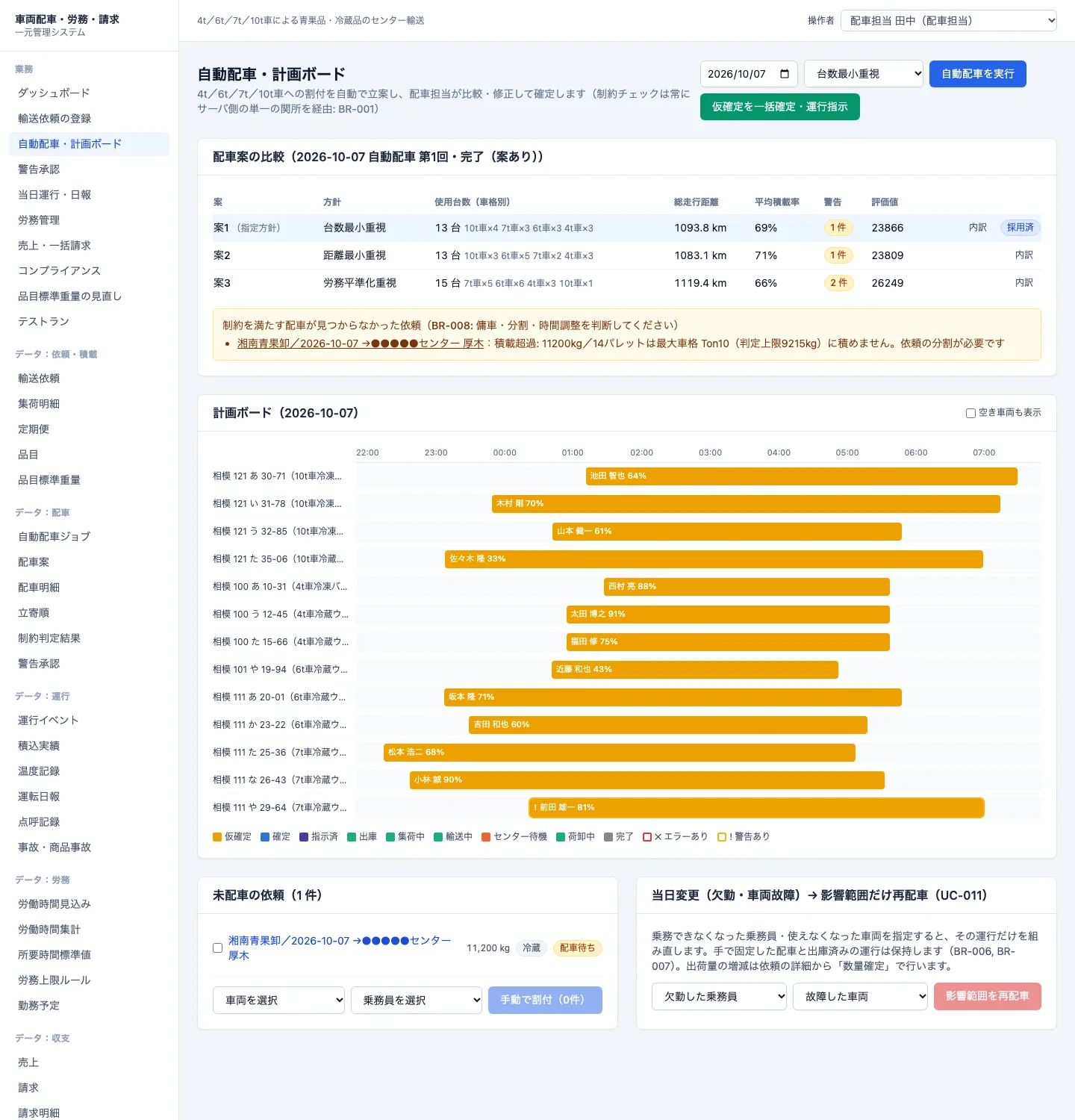Open 輸送依頼の登録 menu item

[x=89, y=119]
